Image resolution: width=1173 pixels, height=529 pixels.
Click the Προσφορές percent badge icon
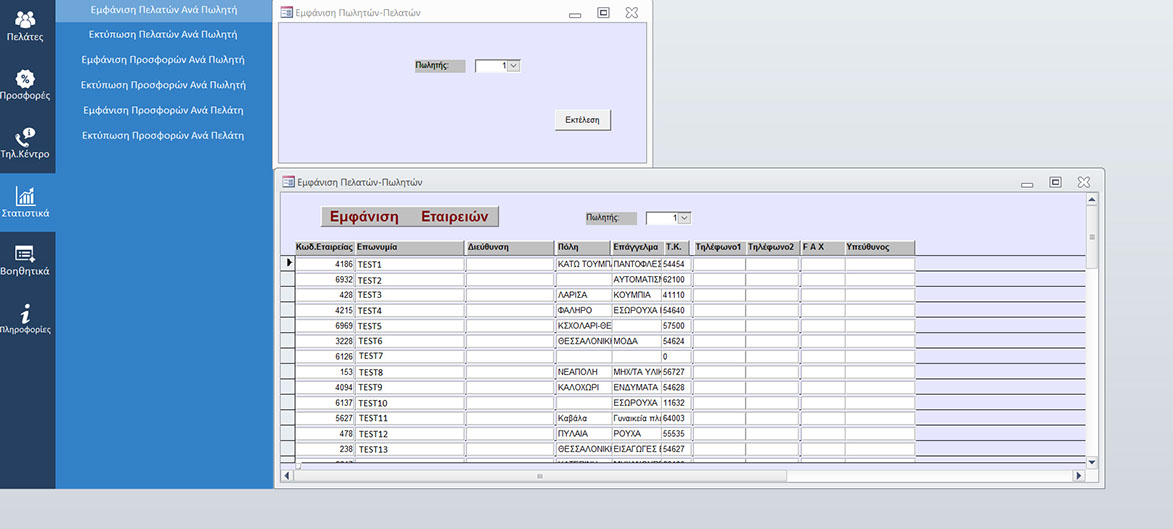(x=26, y=79)
